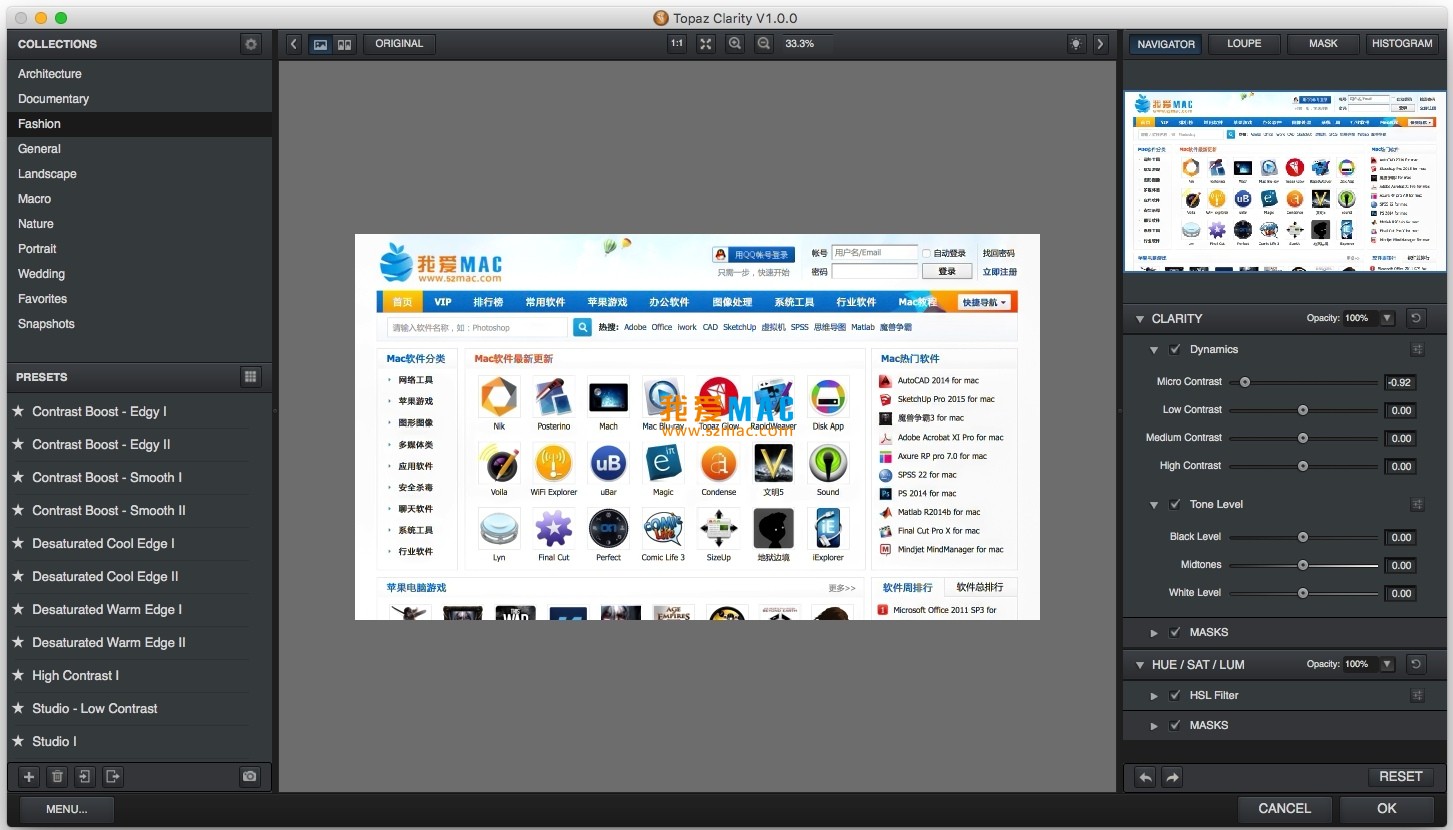Viewport: 1453px width, 830px height.
Task: Click the RESET button
Action: point(1400,777)
